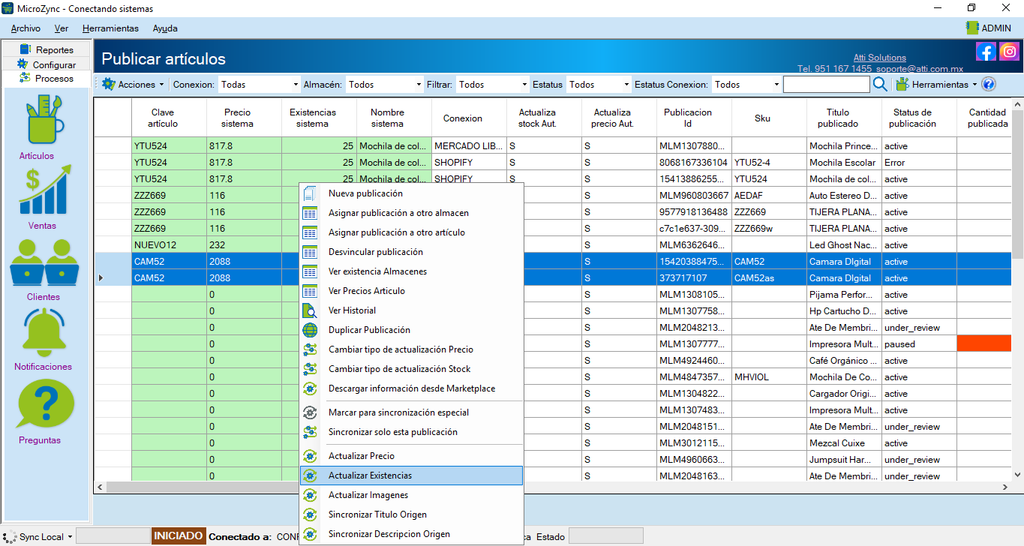
Task: Click the Nueva publicación menu icon
Action: click(x=310, y=193)
